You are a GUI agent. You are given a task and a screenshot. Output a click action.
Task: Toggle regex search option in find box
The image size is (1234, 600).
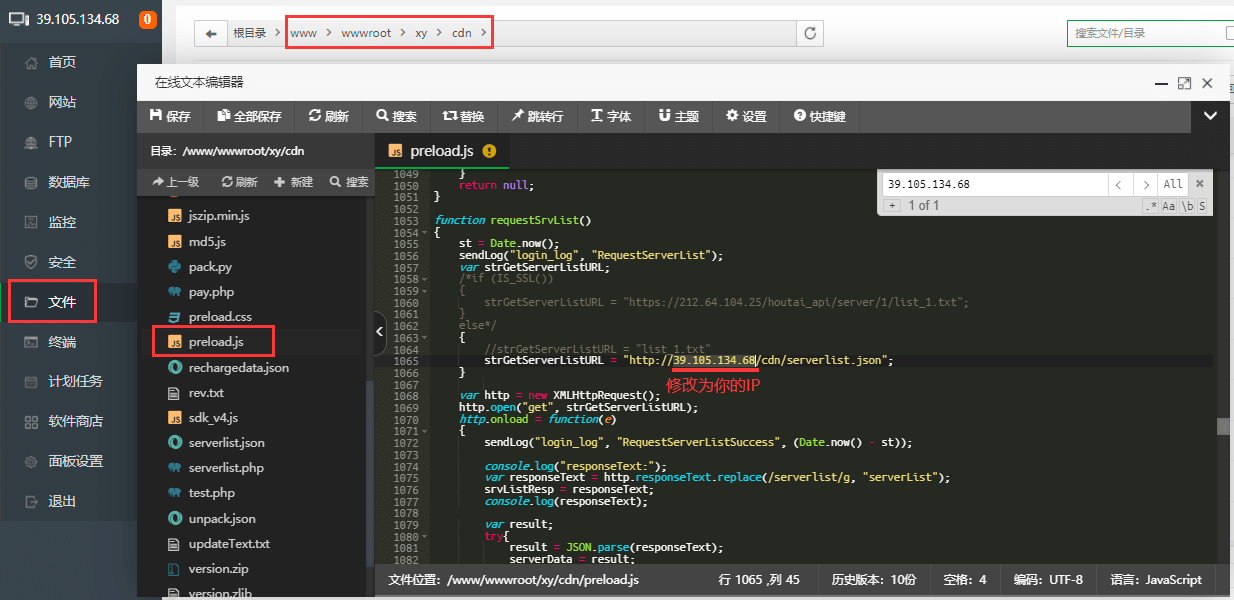[1151, 205]
